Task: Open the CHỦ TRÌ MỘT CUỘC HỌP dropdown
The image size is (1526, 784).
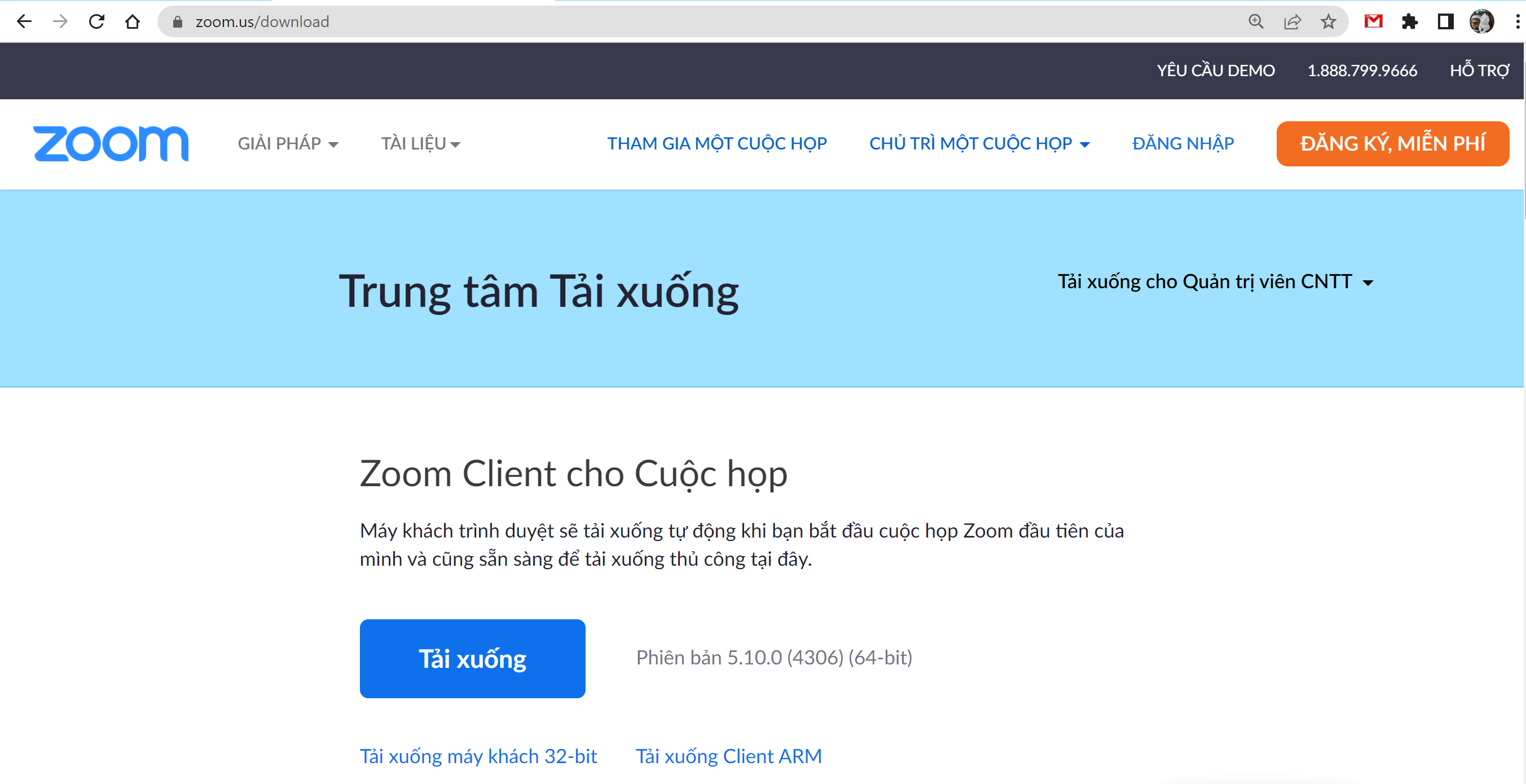Action: click(x=979, y=143)
